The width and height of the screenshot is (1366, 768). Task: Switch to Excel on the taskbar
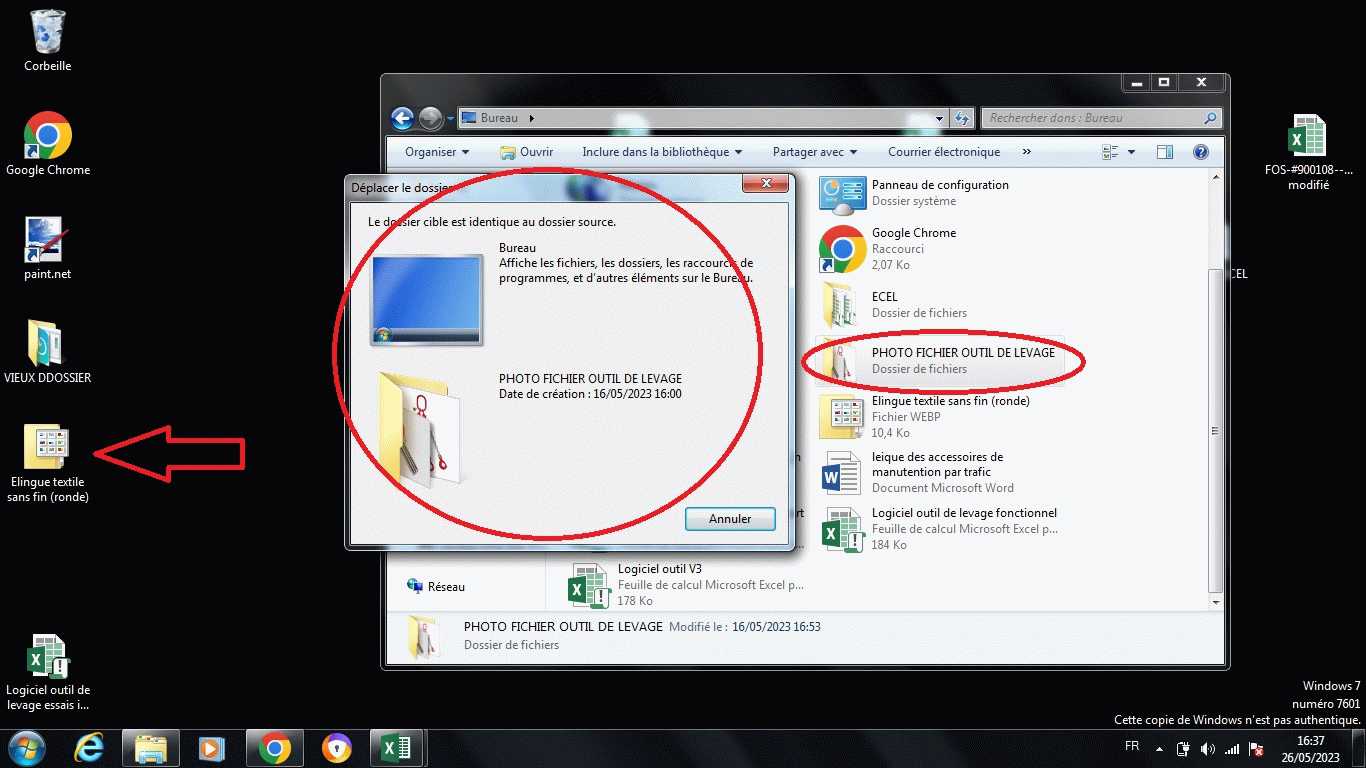pyautogui.click(x=397, y=748)
